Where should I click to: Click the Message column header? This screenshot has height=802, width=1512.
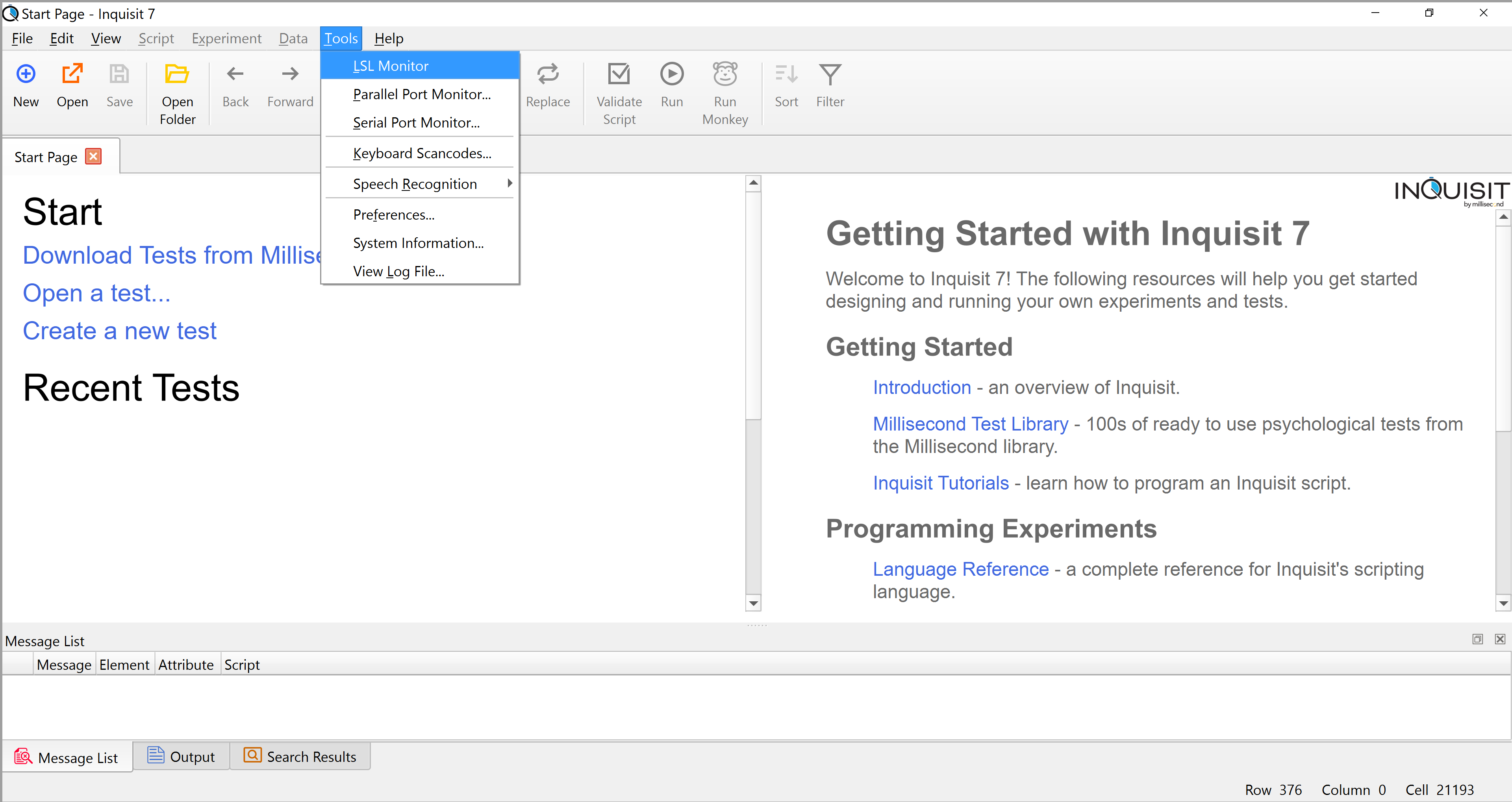[x=64, y=664]
